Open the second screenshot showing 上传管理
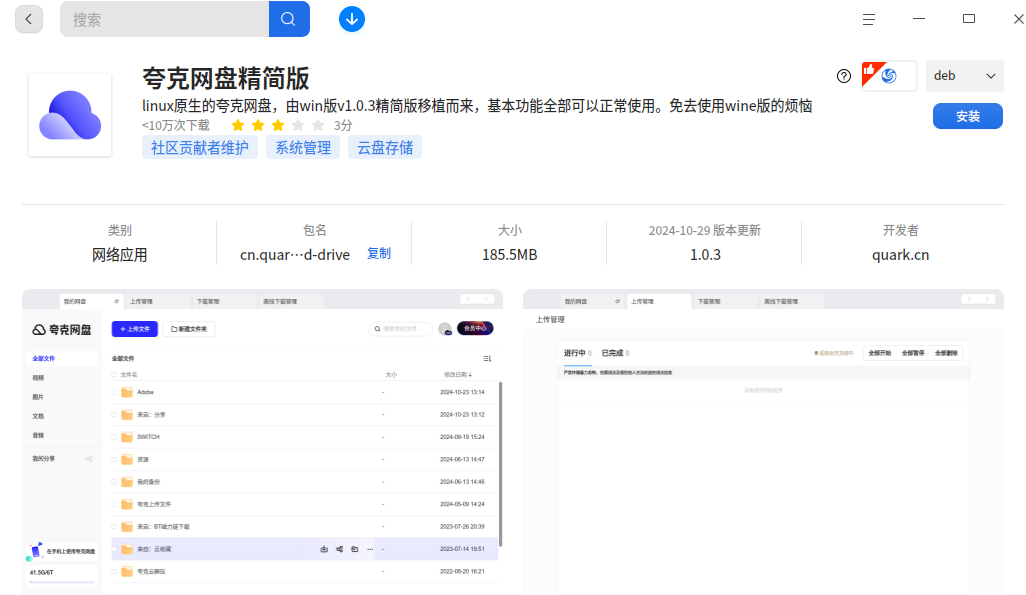The width and height of the screenshot is (1026, 595). pos(764,442)
